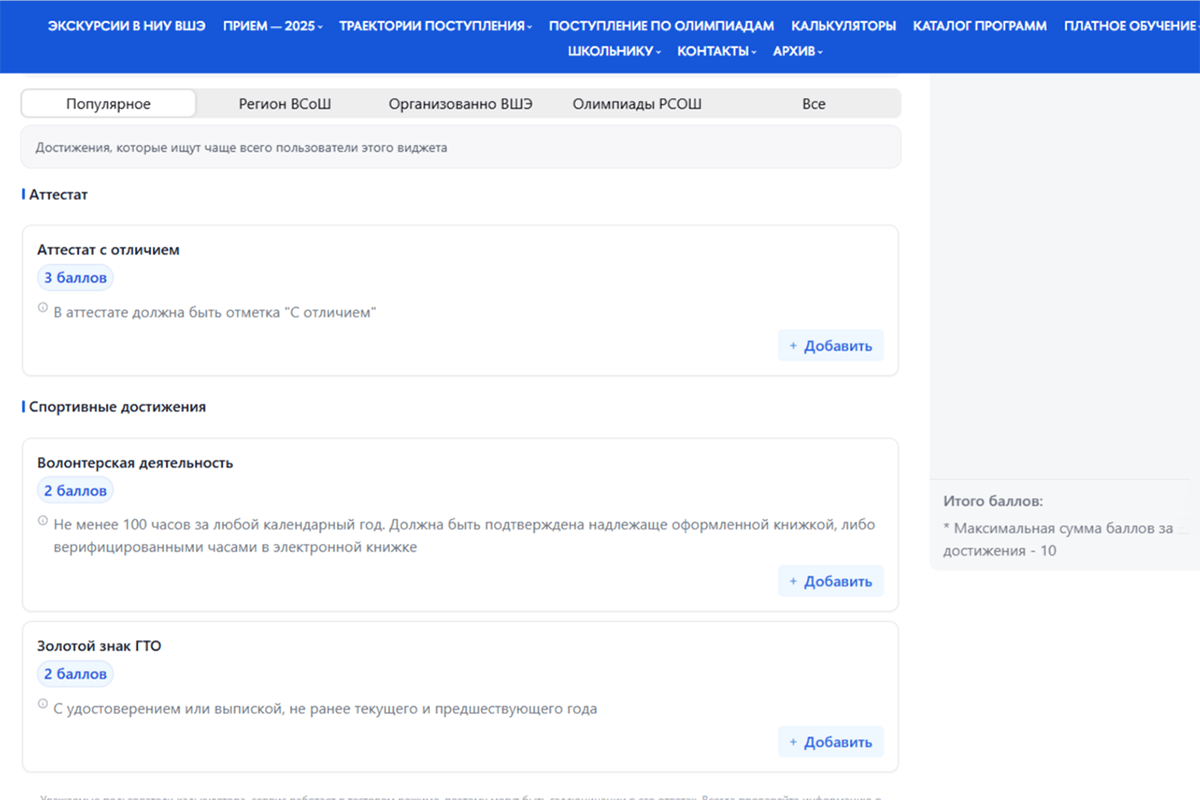The image size is (1200, 800).
Task: Expand the КОНТАКТЫ dropdown menu
Action: click(717, 51)
